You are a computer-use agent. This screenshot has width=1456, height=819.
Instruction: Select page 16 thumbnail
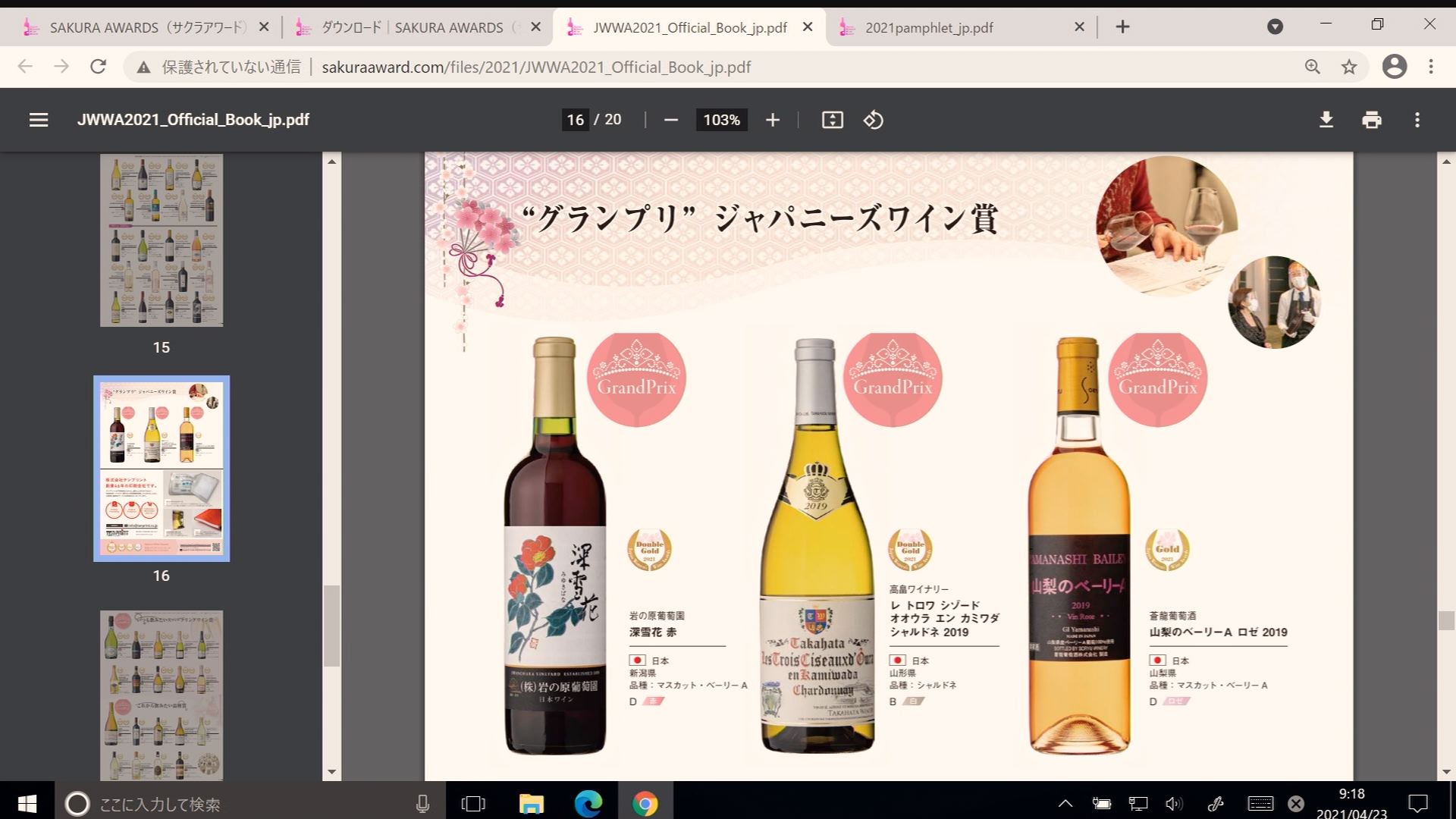click(x=162, y=469)
